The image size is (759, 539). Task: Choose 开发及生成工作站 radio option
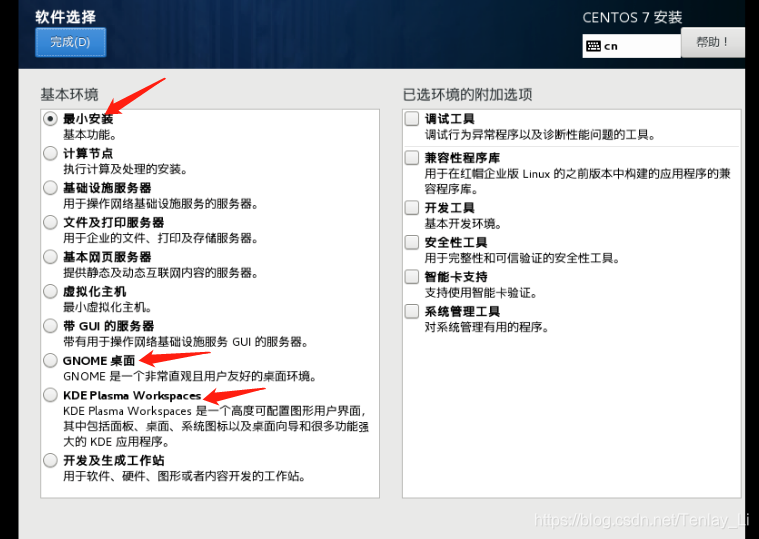tap(50, 460)
